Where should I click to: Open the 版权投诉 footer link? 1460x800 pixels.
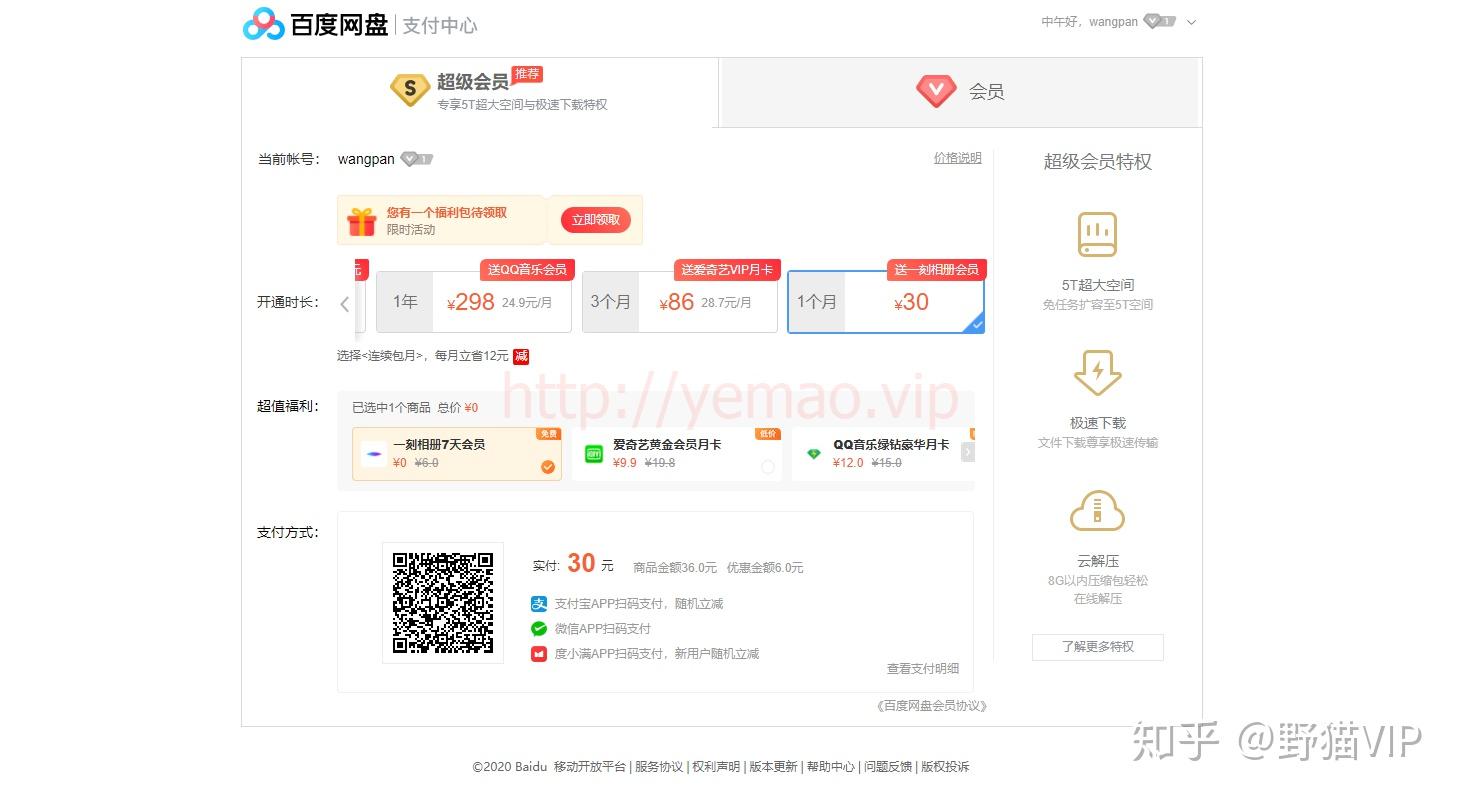click(x=945, y=767)
